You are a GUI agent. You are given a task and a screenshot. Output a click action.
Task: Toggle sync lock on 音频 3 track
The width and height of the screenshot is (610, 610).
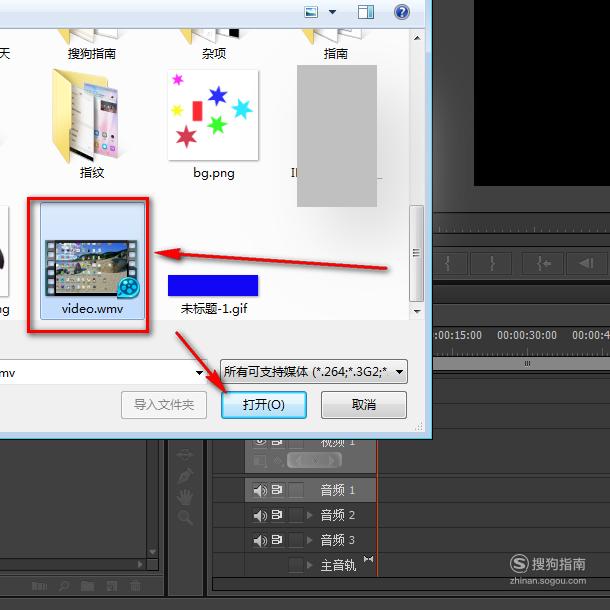(x=277, y=540)
